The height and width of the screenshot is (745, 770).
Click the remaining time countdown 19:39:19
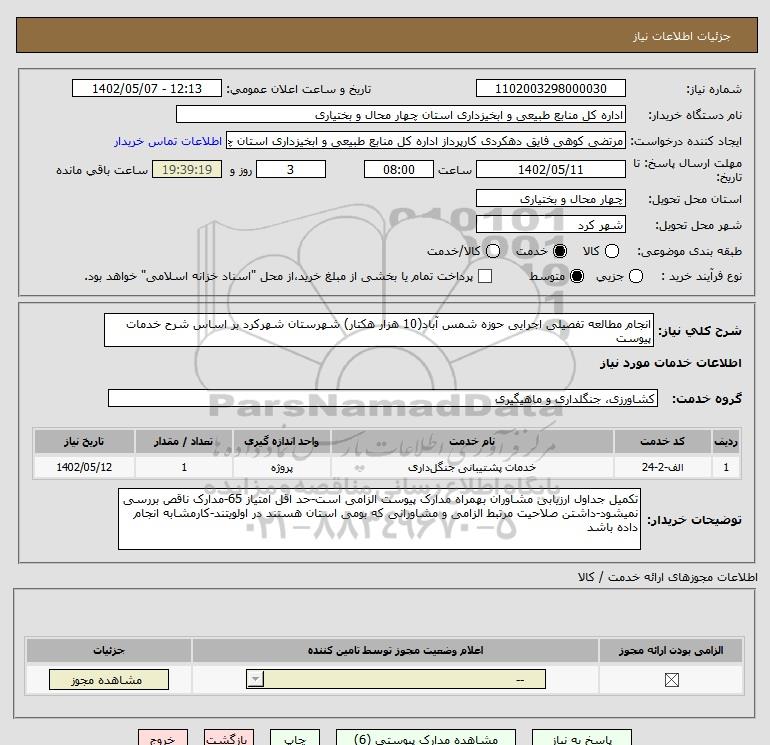pos(187,169)
